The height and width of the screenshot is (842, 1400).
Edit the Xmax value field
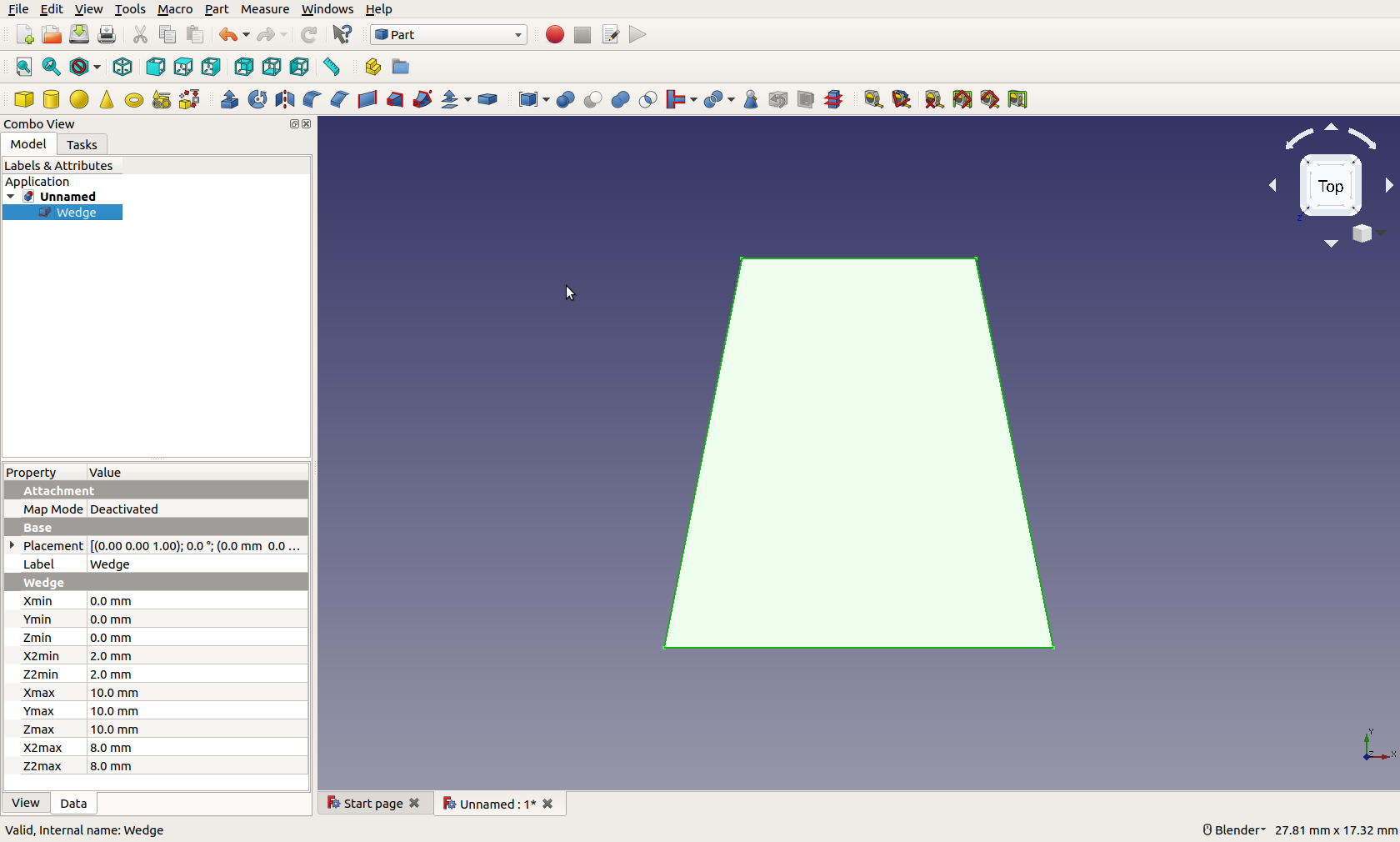pos(196,692)
